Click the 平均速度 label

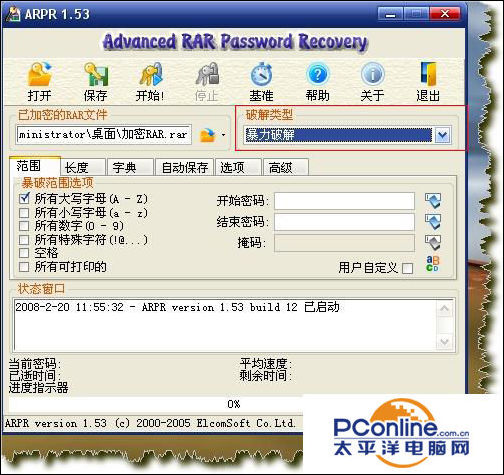coord(265,363)
